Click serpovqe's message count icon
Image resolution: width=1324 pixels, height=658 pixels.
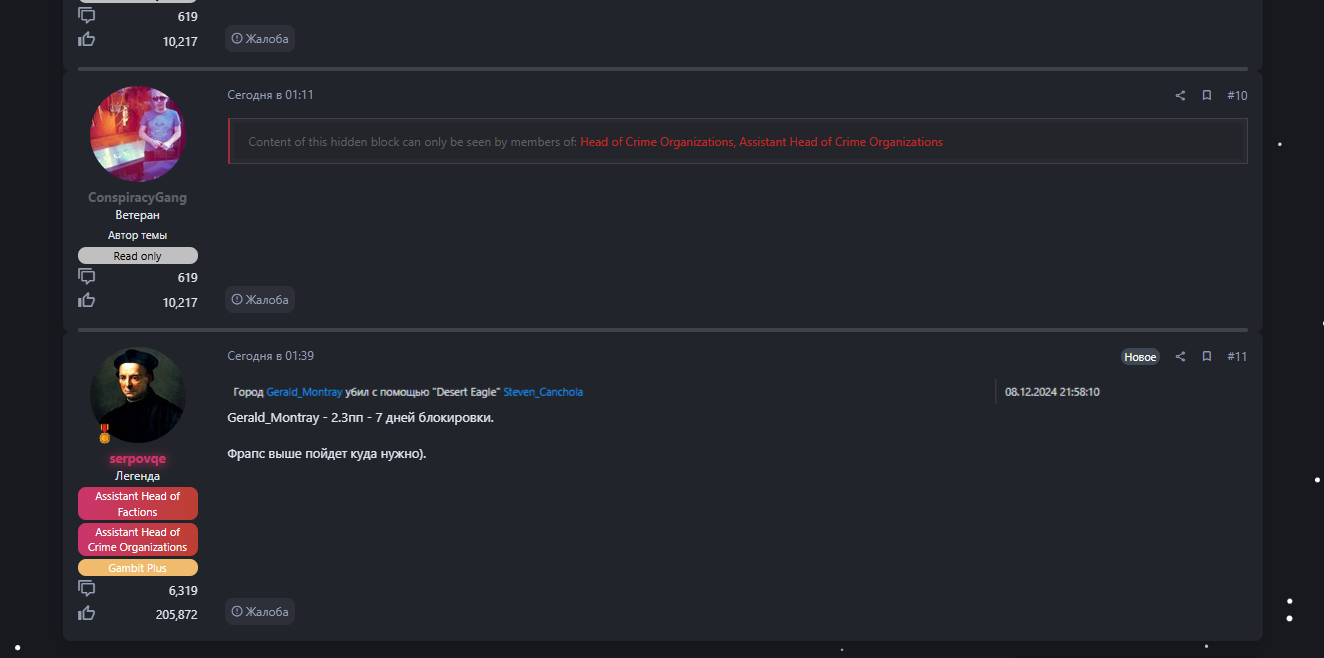[87, 589]
